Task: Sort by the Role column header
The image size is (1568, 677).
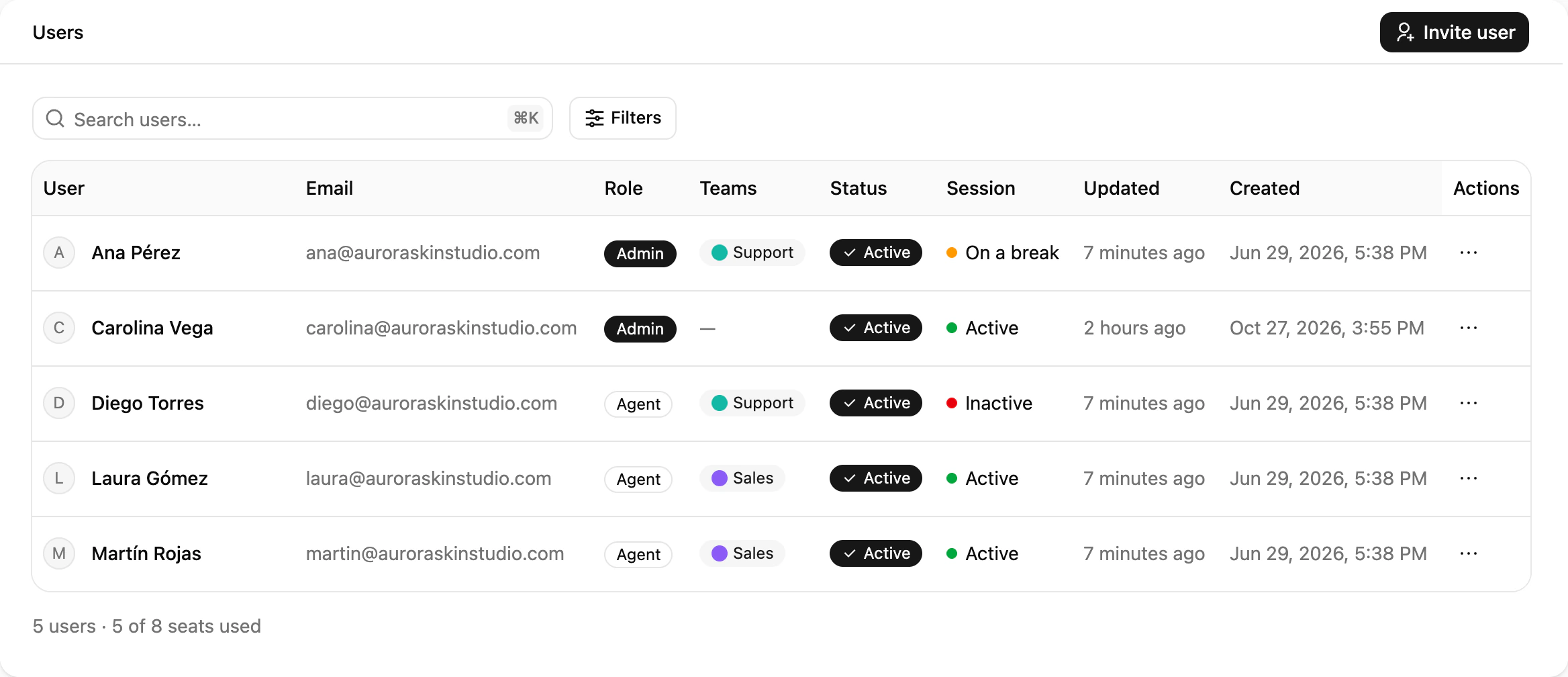Action: click(x=624, y=188)
